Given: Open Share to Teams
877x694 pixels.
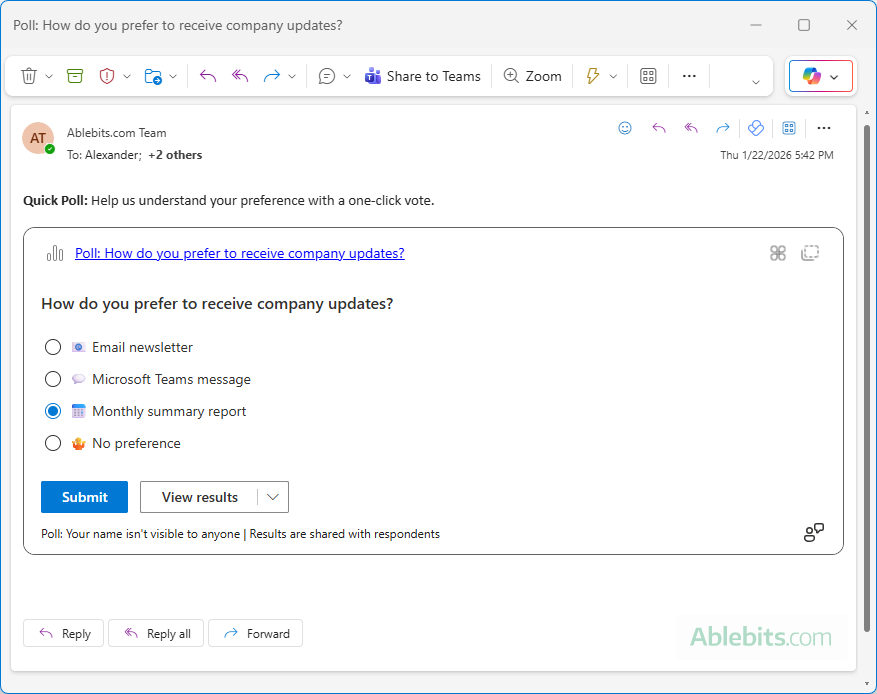Looking at the screenshot, I should (422, 75).
